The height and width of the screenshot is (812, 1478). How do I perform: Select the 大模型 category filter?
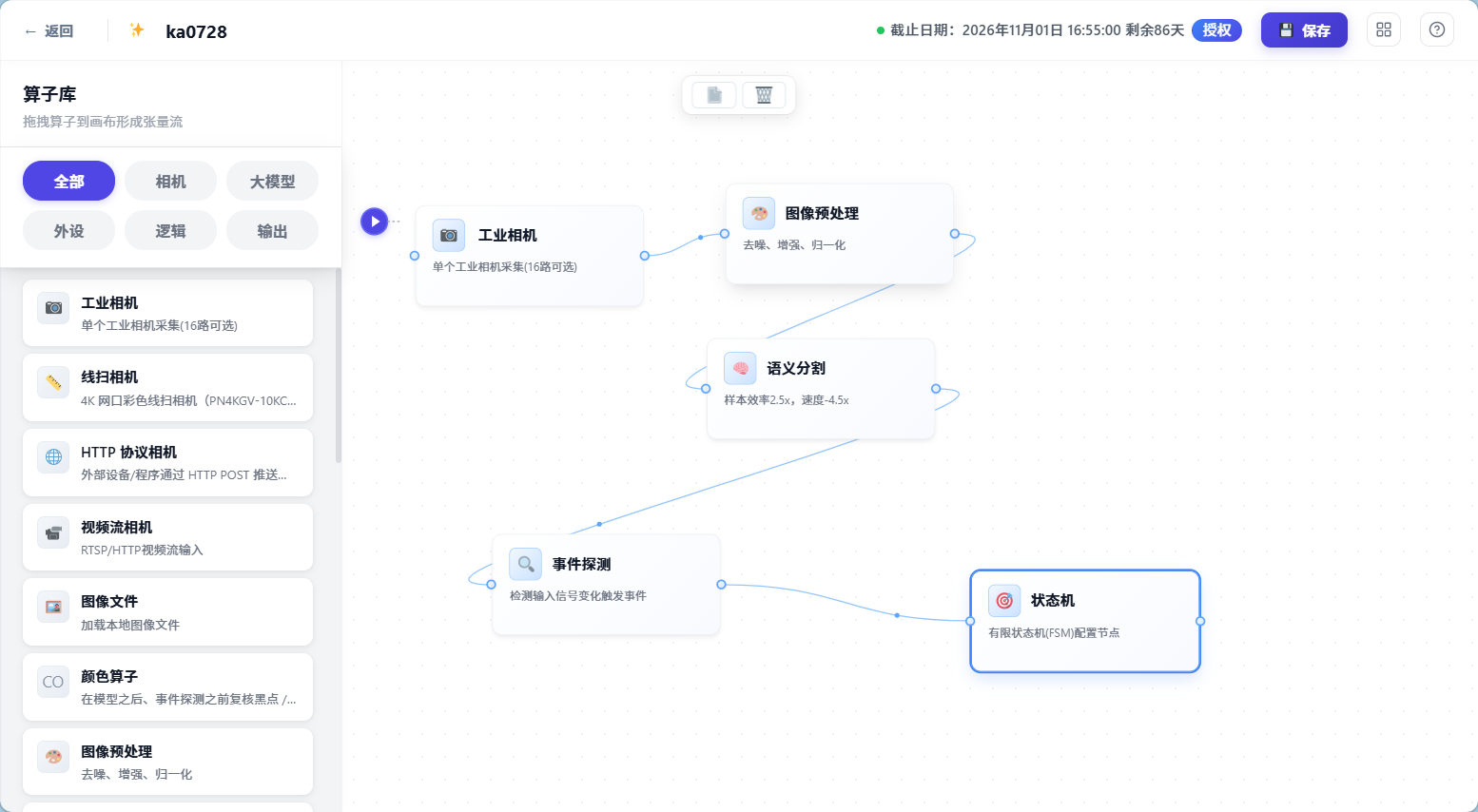[272, 181]
